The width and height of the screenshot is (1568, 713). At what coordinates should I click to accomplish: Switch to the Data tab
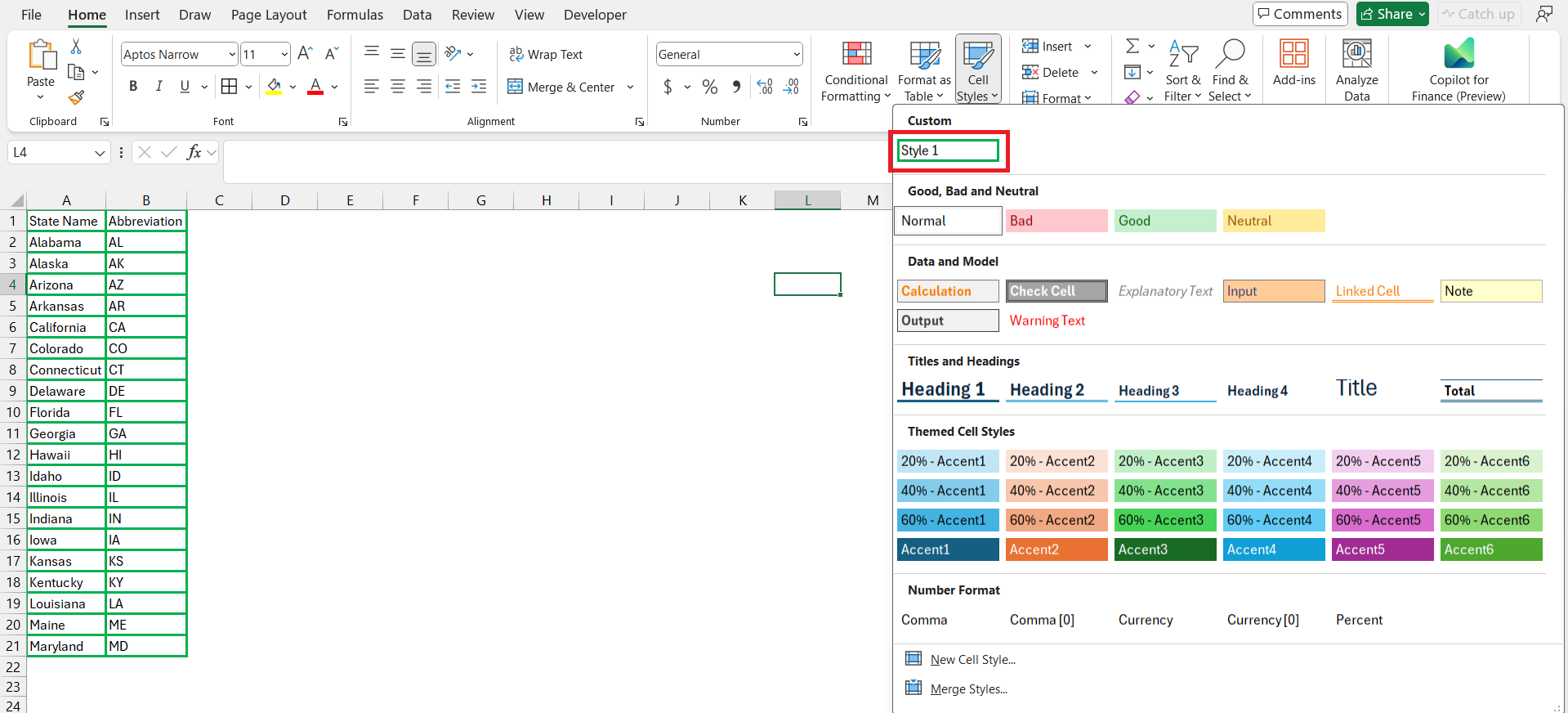tap(417, 15)
